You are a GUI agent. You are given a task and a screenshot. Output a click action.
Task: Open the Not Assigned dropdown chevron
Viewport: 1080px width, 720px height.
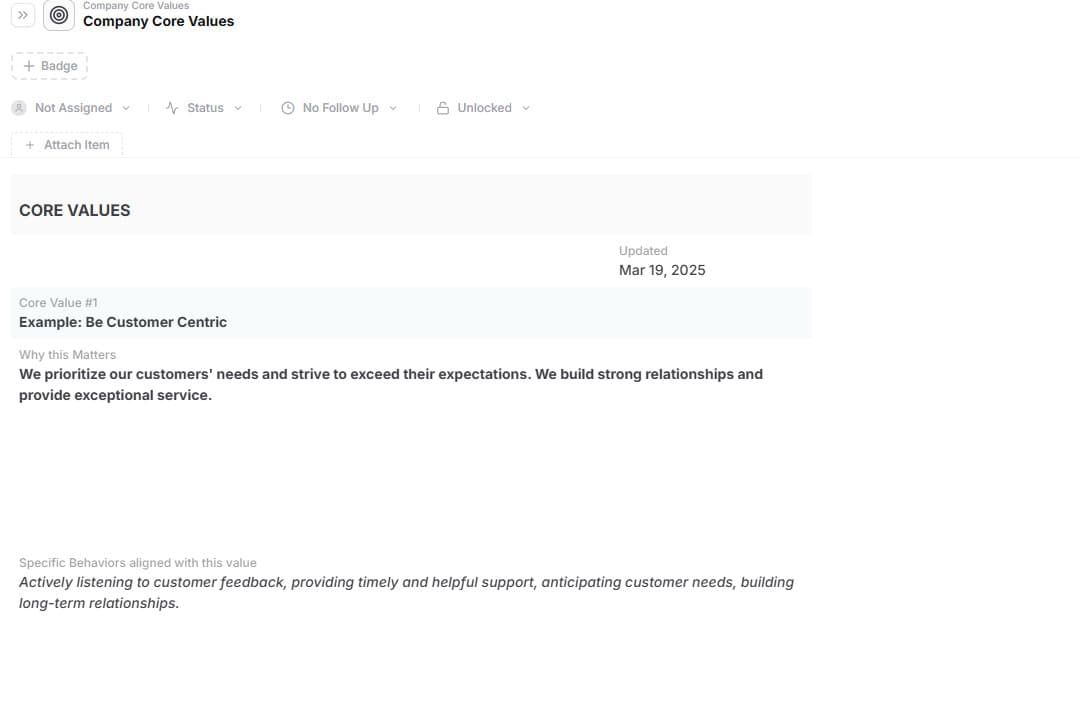126,108
